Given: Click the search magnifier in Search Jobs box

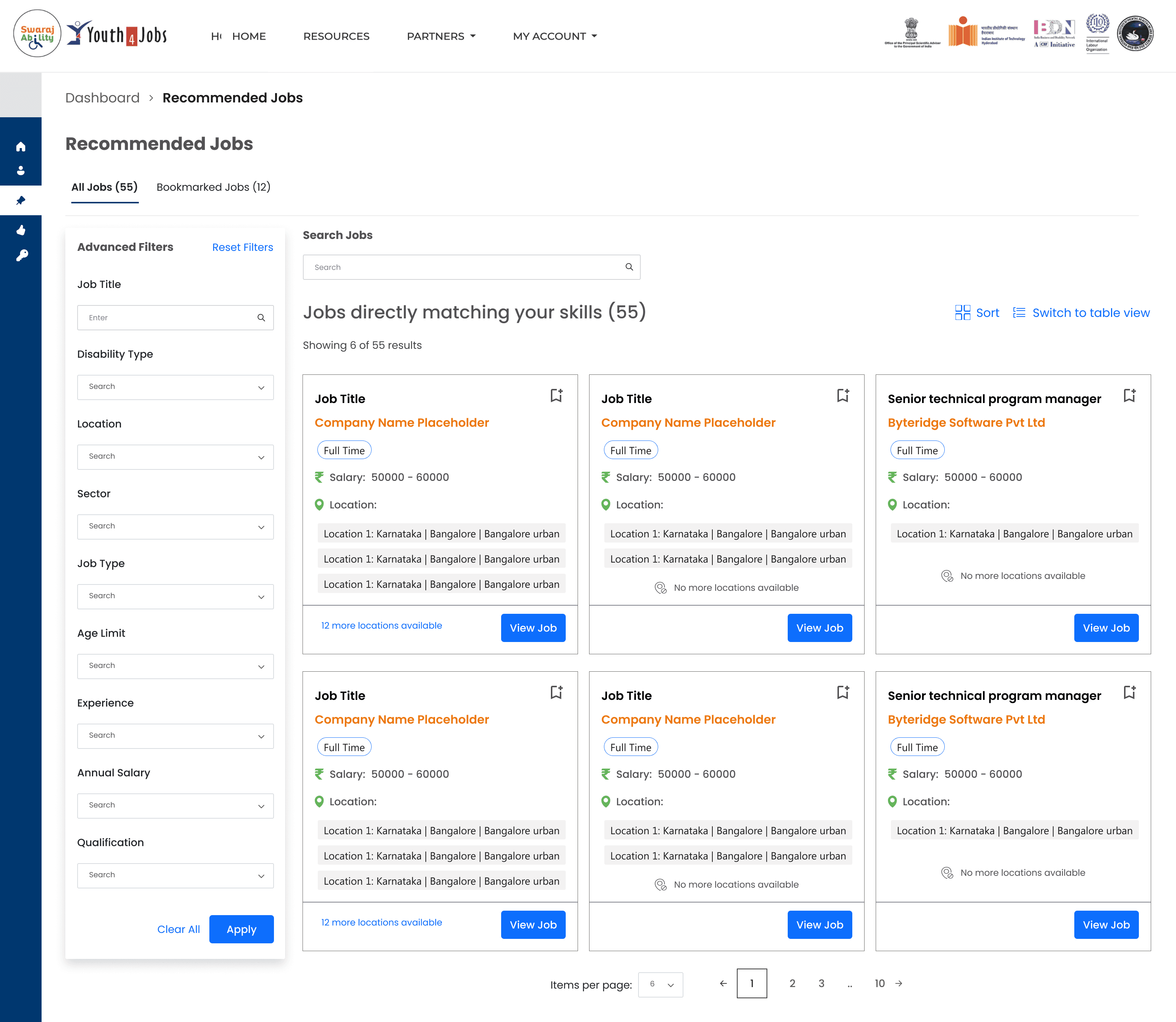Looking at the screenshot, I should tap(629, 267).
